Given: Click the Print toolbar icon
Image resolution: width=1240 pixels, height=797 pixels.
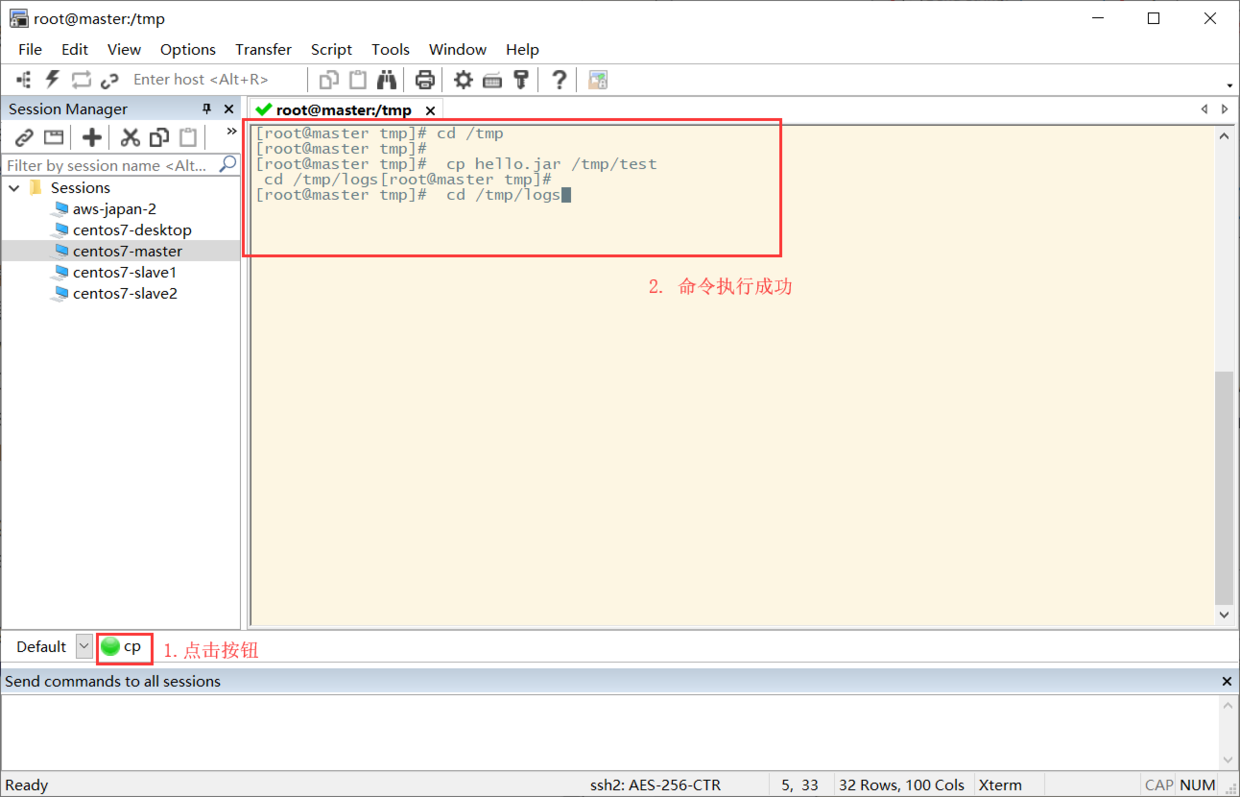Looking at the screenshot, I should tap(425, 80).
